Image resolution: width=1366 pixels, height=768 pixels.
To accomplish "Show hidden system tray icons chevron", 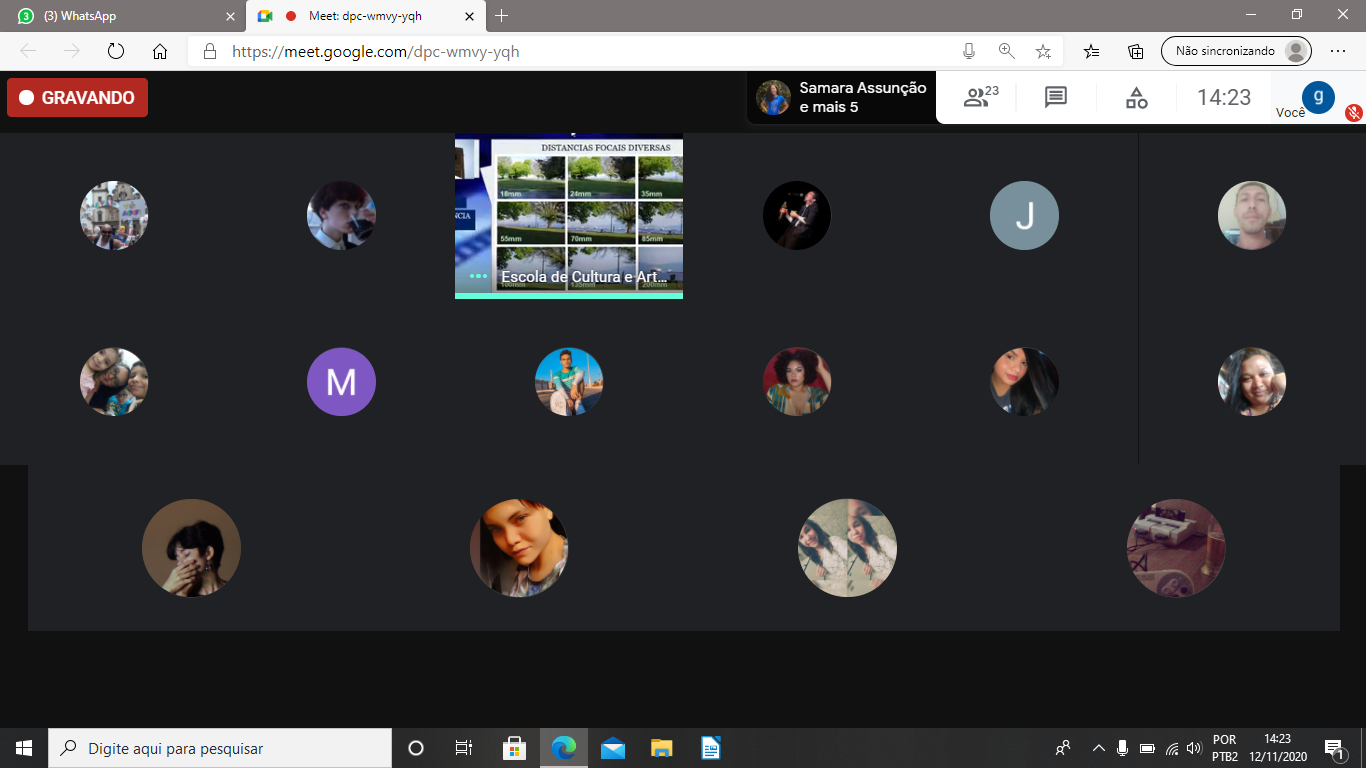I will tap(1098, 748).
